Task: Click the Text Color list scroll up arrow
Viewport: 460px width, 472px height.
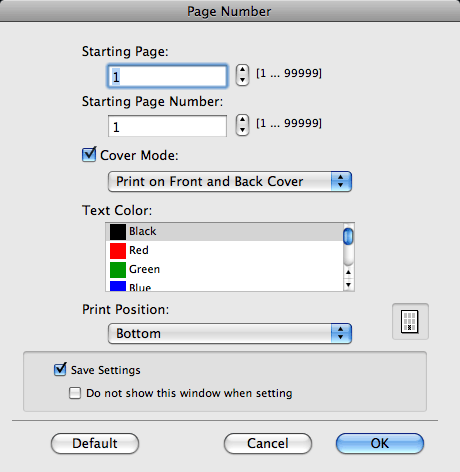Action: point(348,272)
